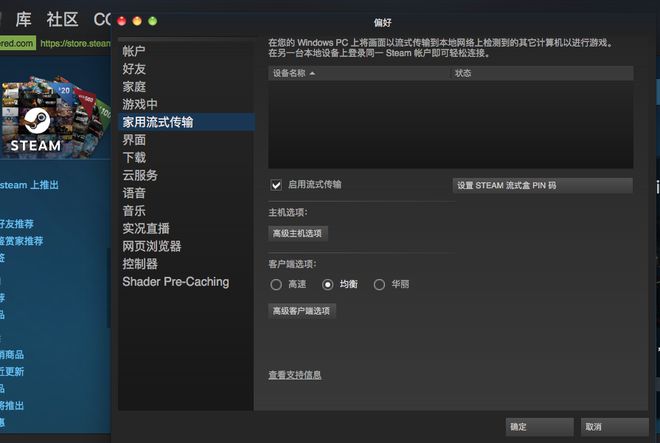Select the 均衡 radio option
660x443 pixels.
click(328, 285)
